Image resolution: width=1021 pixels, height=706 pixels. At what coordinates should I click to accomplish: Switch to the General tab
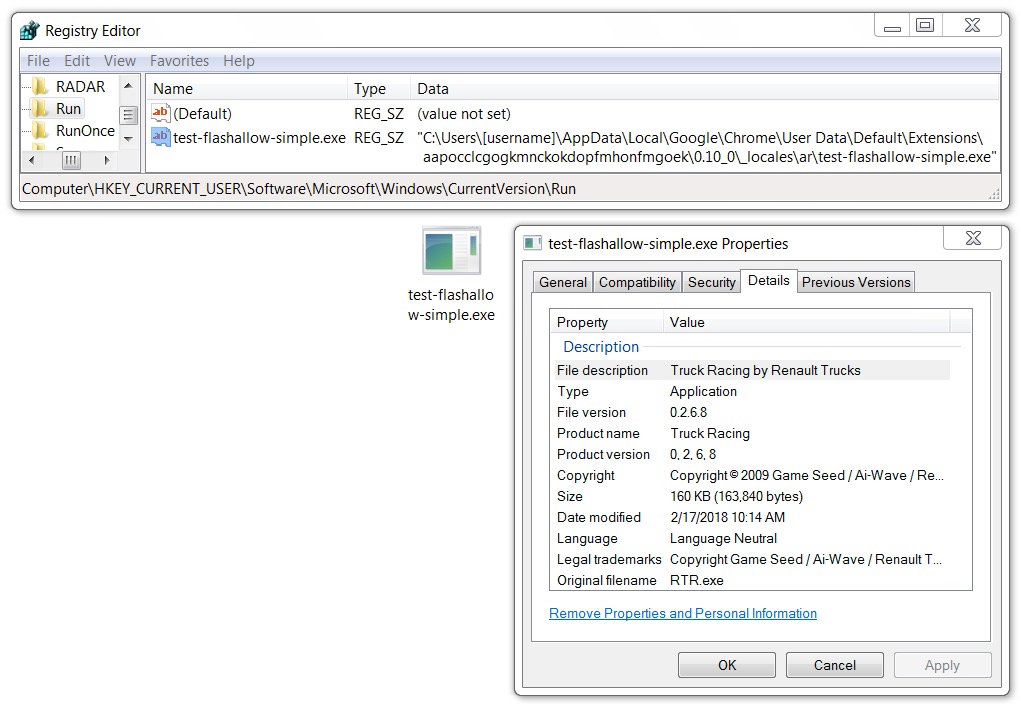point(563,282)
